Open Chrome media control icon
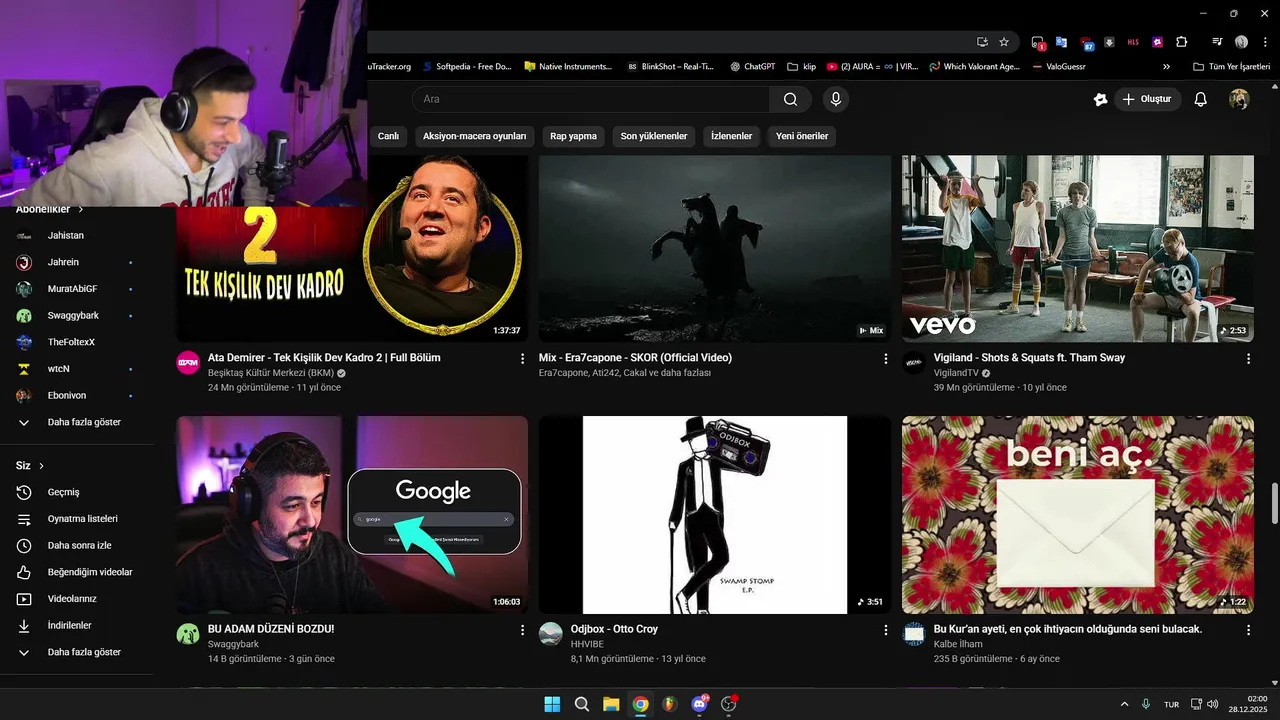Viewport: 1280px width, 720px height. coord(1217,42)
